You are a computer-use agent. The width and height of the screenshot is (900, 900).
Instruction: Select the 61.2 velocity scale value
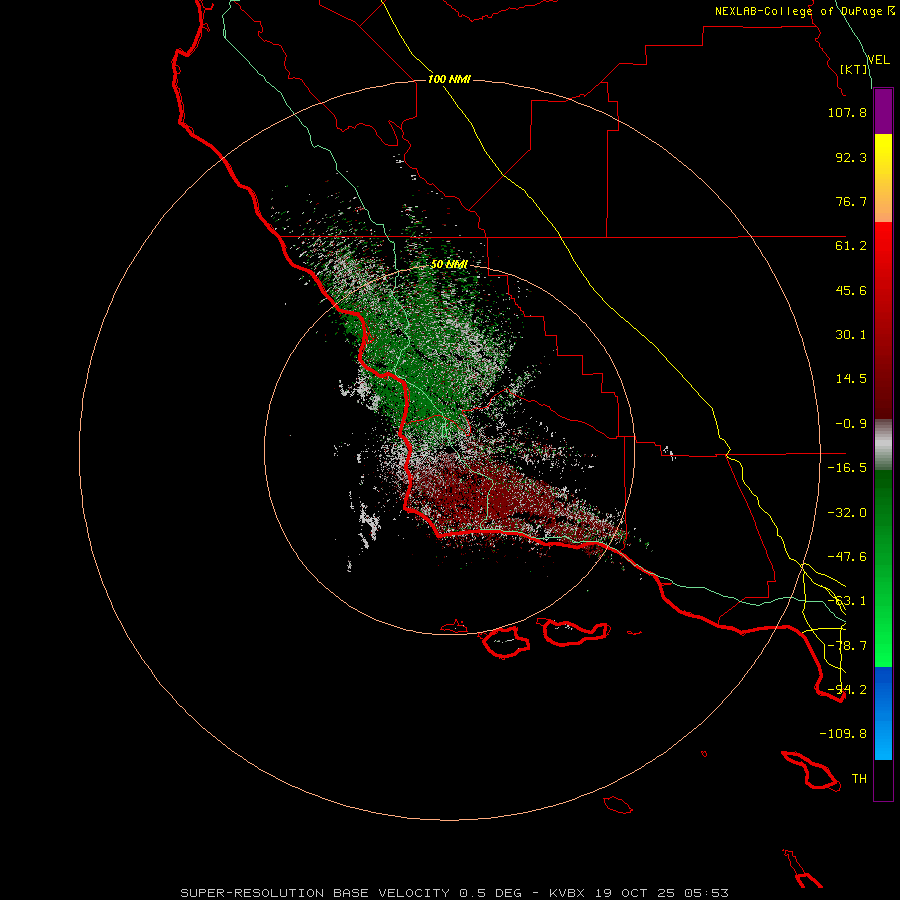pyautogui.click(x=851, y=246)
